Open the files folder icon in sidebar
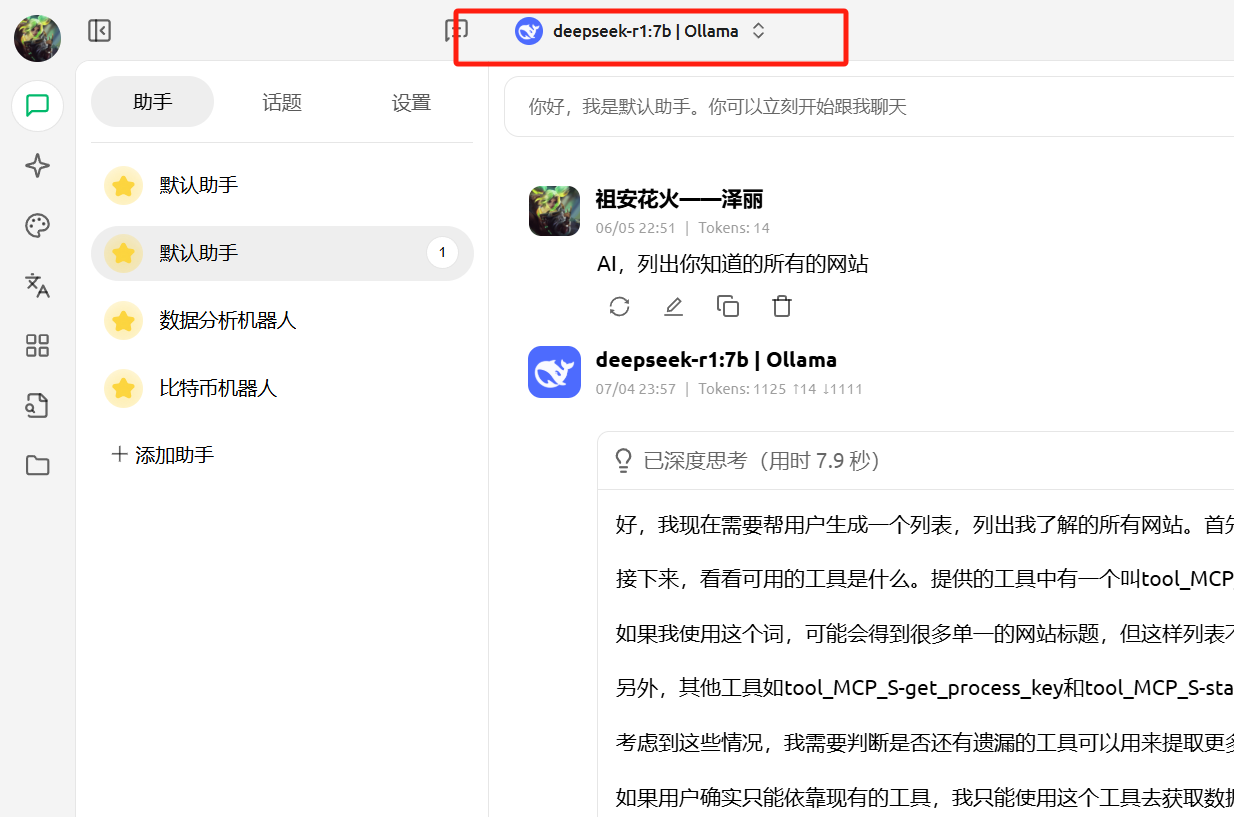The width and height of the screenshot is (1234, 817). click(38, 466)
